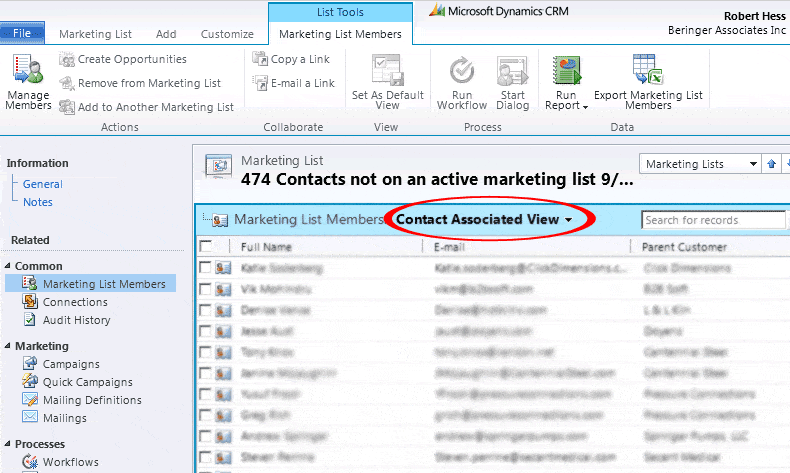Image resolution: width=790 pixels, height=473 pixels.
Task: Click the Set As Default View icon
Action: coord(387,70)
